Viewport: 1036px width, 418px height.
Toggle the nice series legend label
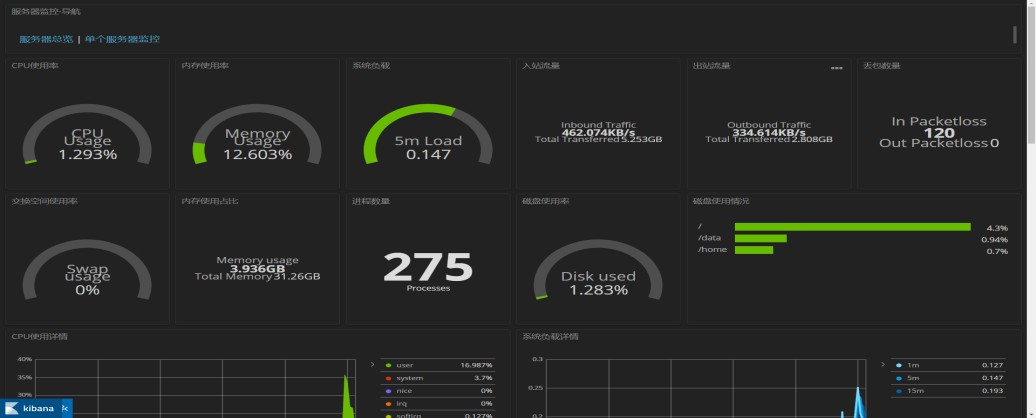pyautogui.click(x=404, y=391)
